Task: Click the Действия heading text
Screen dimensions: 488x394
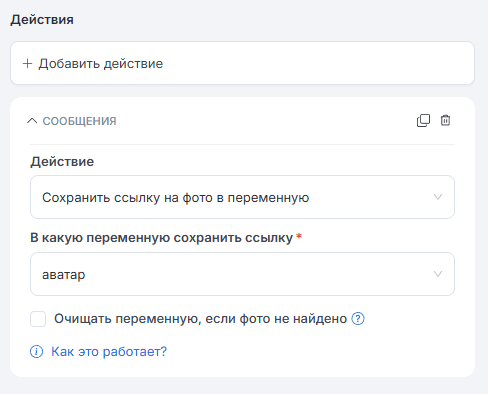Action: pyautogui.click(x=42, y=20)
